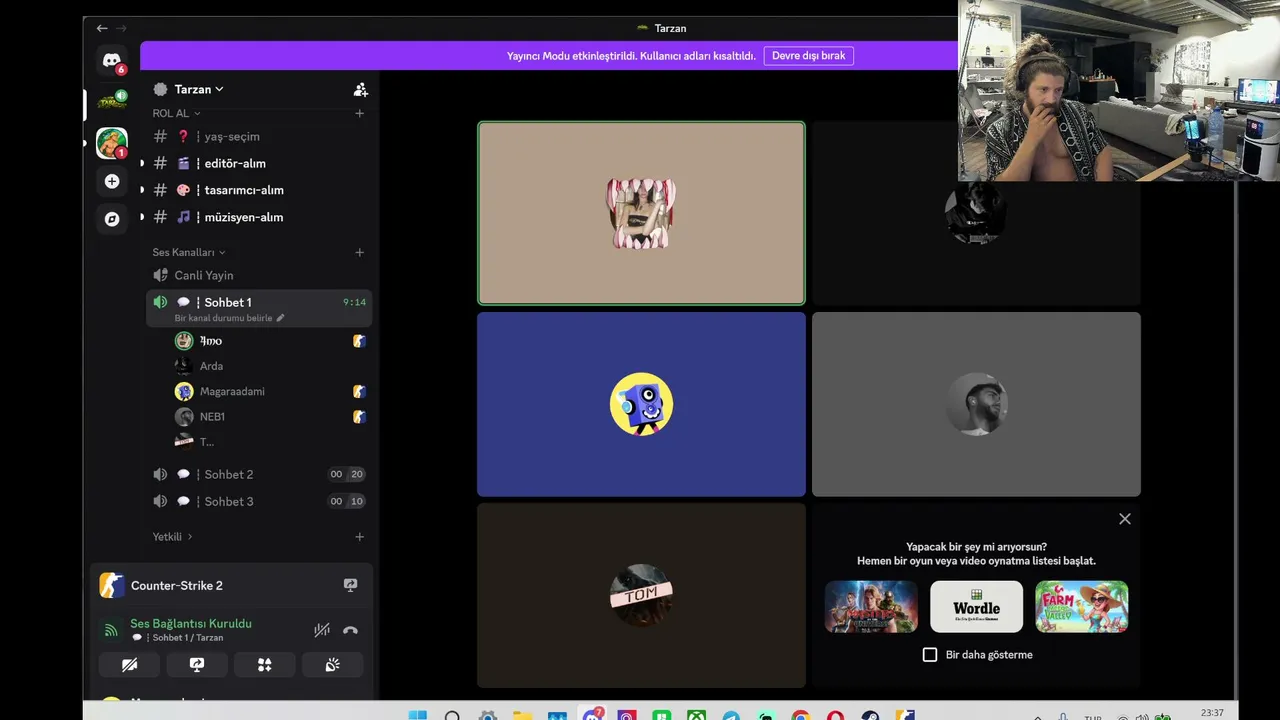Disconnect from the voice channel
This screenshot has height=720, width=1280.
click(x=350, y=630)
